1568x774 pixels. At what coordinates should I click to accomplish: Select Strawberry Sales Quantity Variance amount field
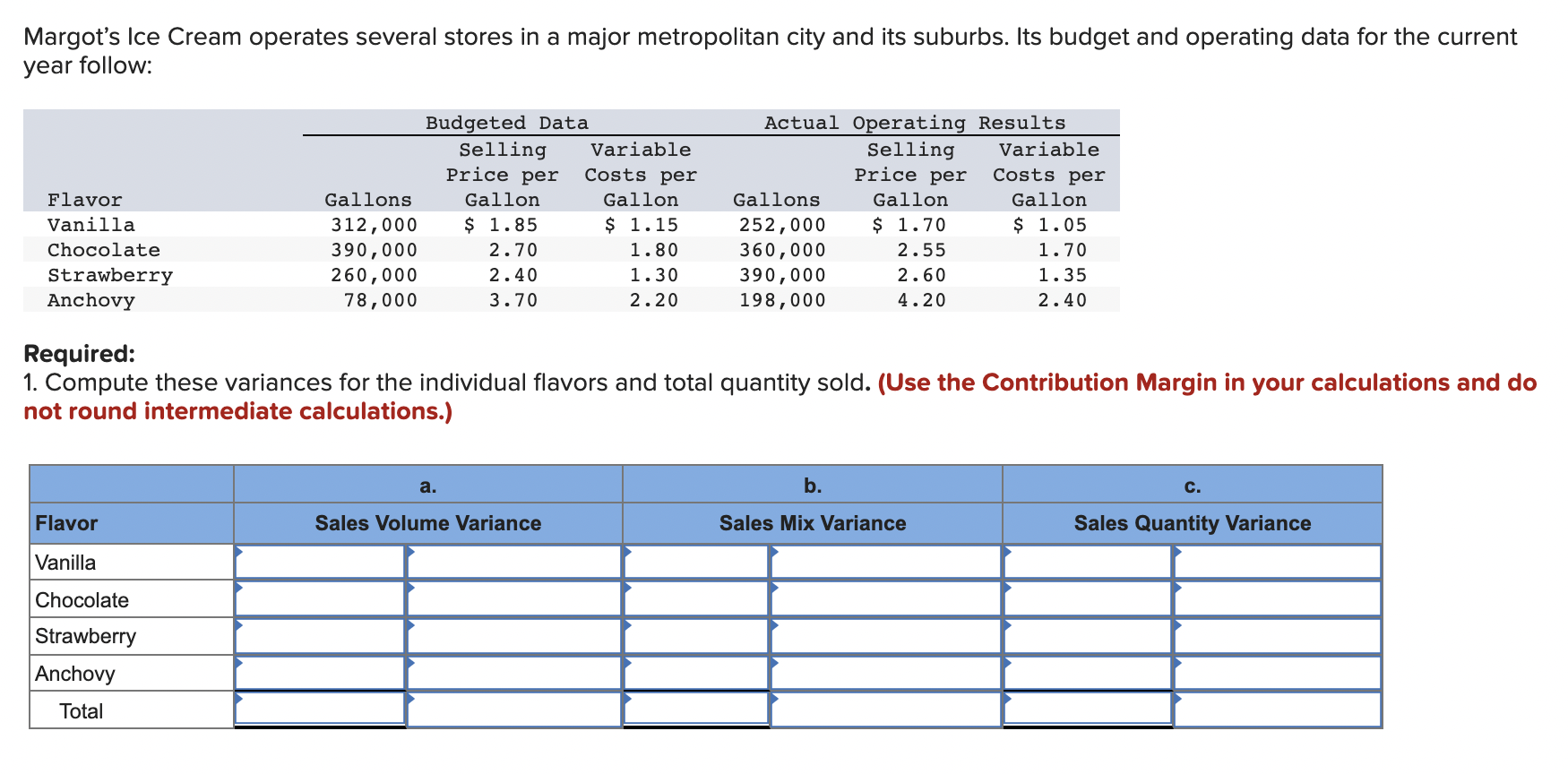pos(1088,636)
